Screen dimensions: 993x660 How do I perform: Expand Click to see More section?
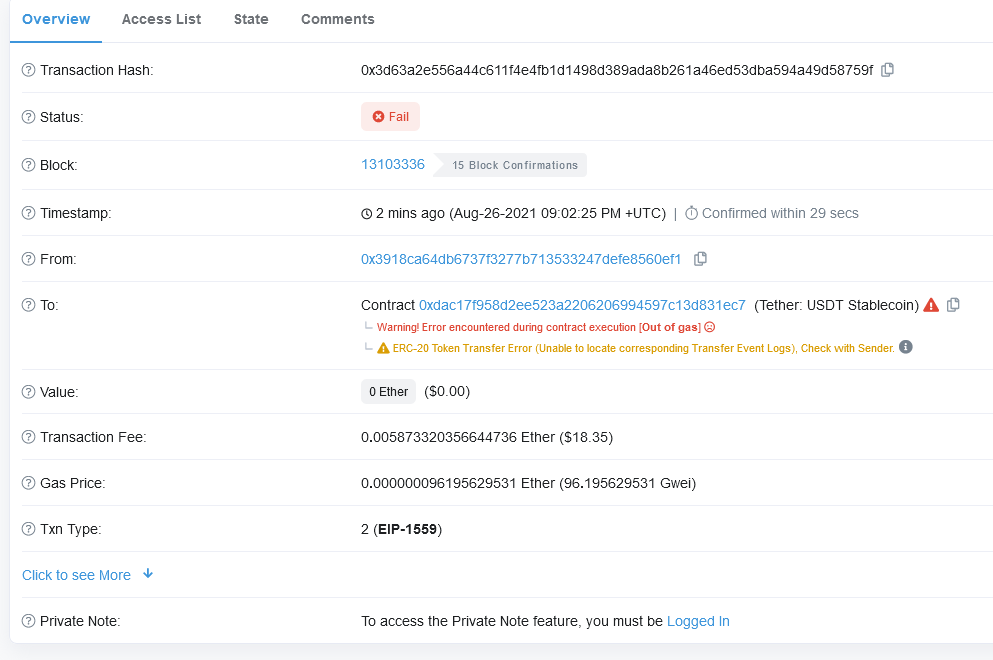click(77, 575)
